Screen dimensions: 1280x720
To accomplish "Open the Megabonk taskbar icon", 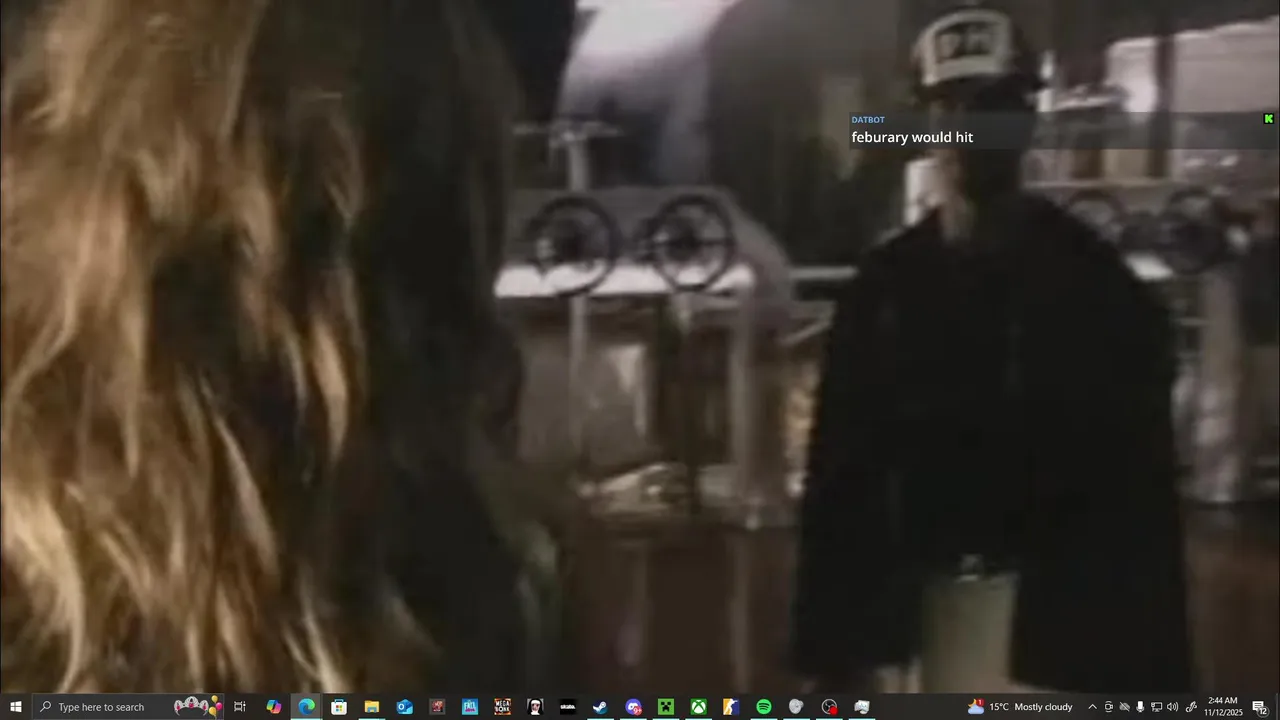I will 502,707.
